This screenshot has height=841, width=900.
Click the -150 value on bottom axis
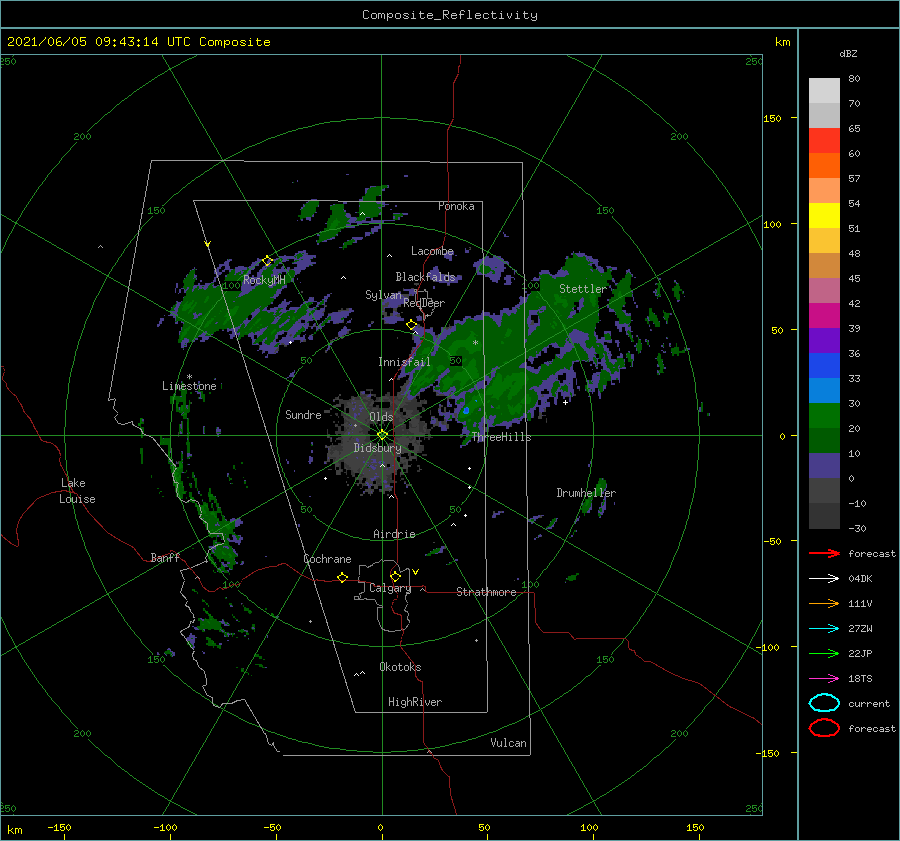[59, 827]
